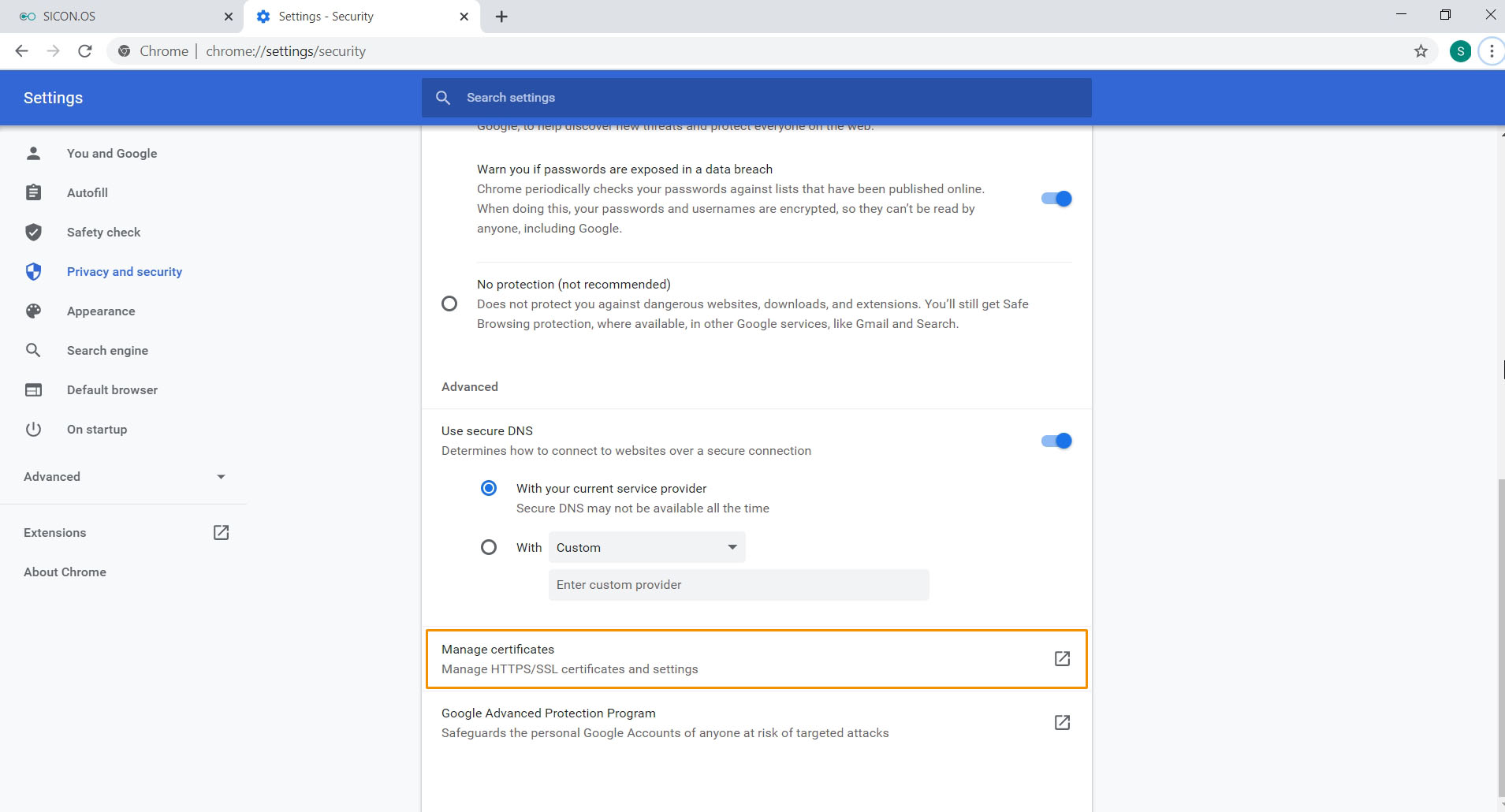Image resolution: width=1505 pixels, height=812 pixels.
Task: Switch to the SICON.OS tab
Action: click(118, 17)
